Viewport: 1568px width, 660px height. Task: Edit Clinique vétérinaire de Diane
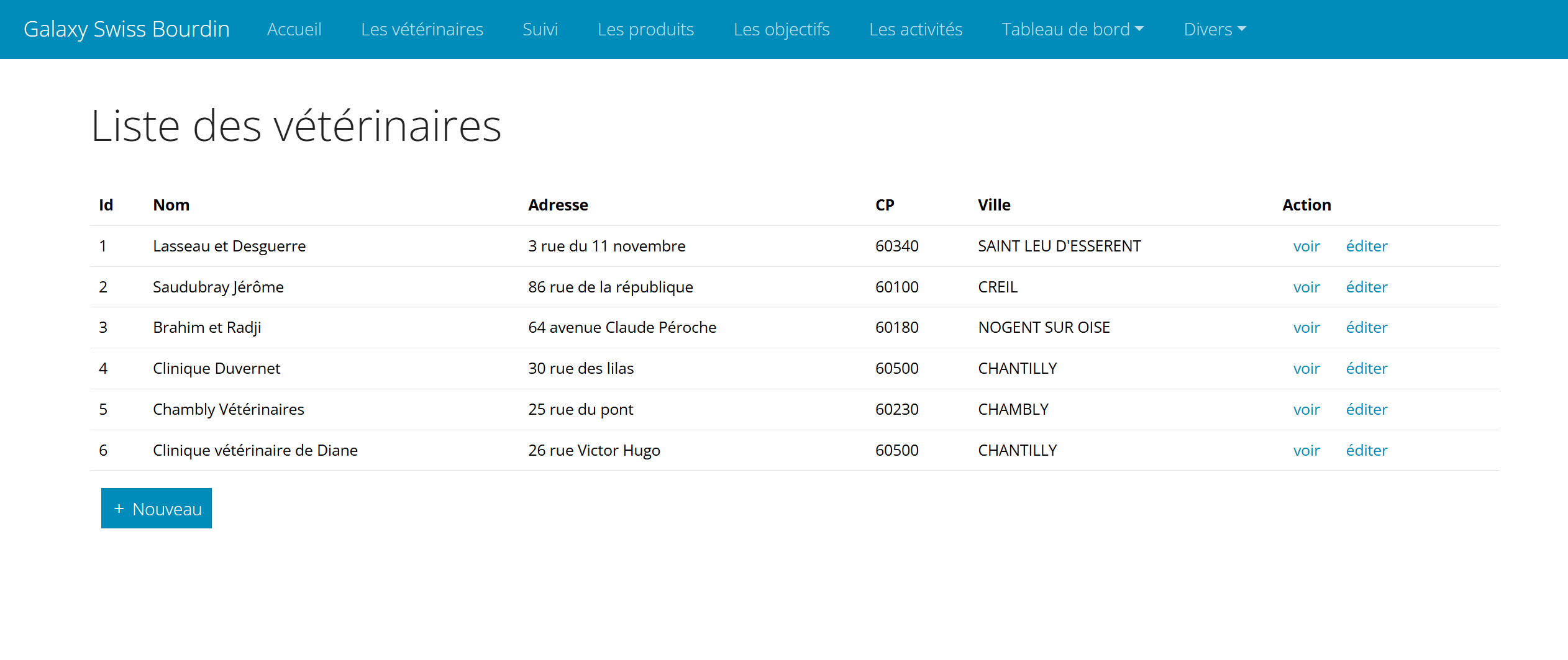click(1366, 451)
